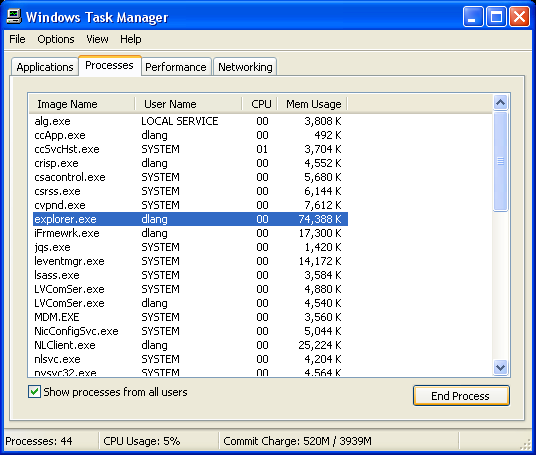The height and width of the screenshot is (455, 536).
Task: Select the jqs.exe process
Action: click(190, 247)
